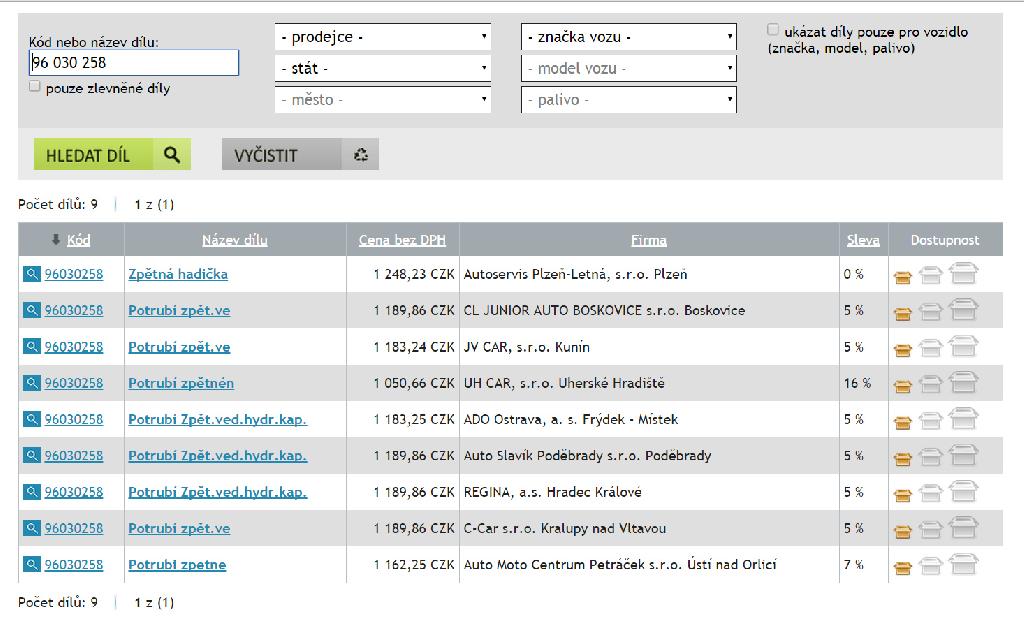1024x623 pixels.
Task: Open the 'stát' dropdown
Action: [x=383, y=68]
